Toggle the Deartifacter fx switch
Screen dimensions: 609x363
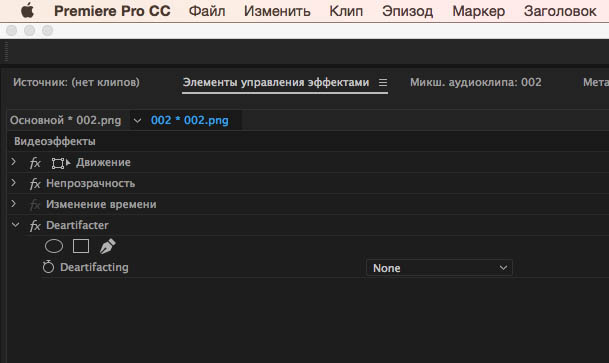click(x=35, y=226)
